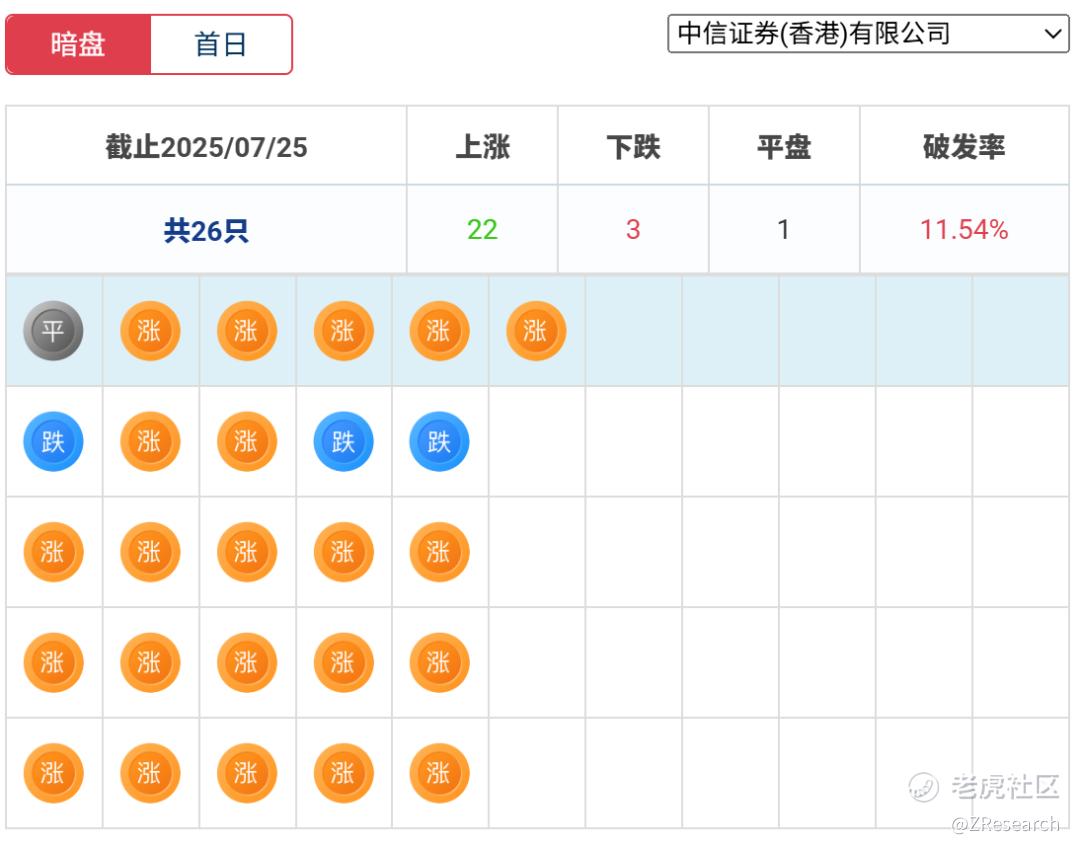This screenshot has height=849, width=1080.
Task: Click the green 22 rising count
Action: click(482, 230)
